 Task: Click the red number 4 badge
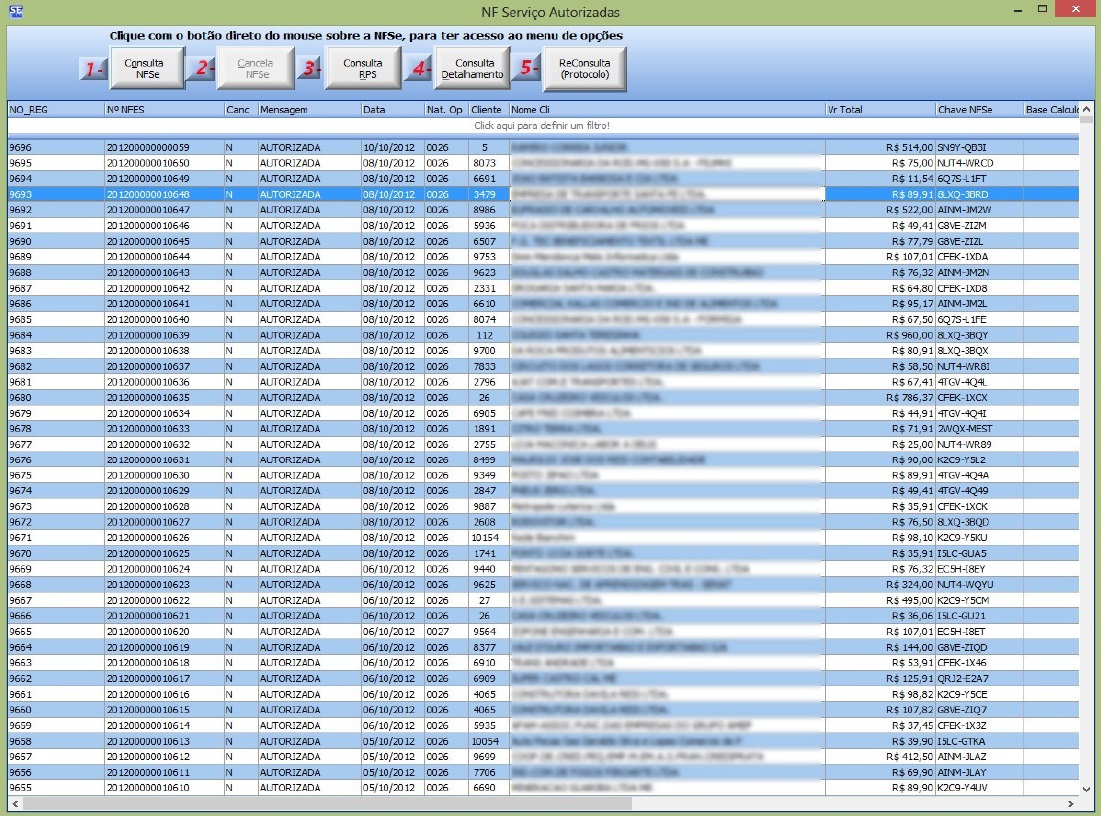click(x=419, y=69)
